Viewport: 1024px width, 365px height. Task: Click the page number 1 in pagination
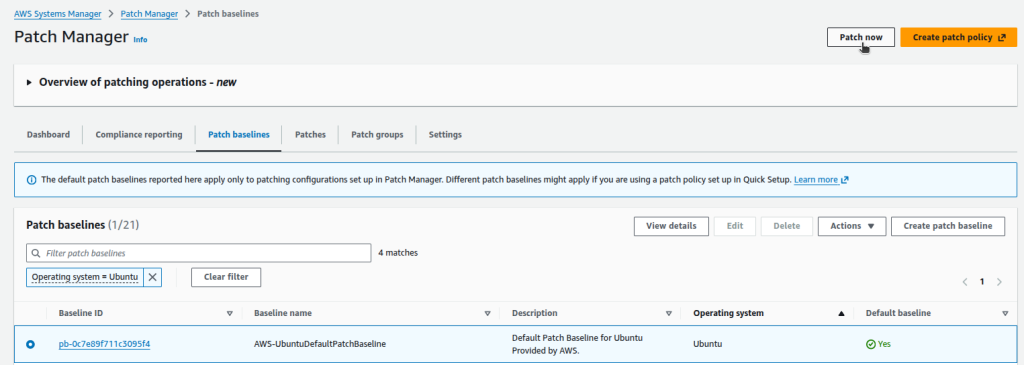click(982, 282)
